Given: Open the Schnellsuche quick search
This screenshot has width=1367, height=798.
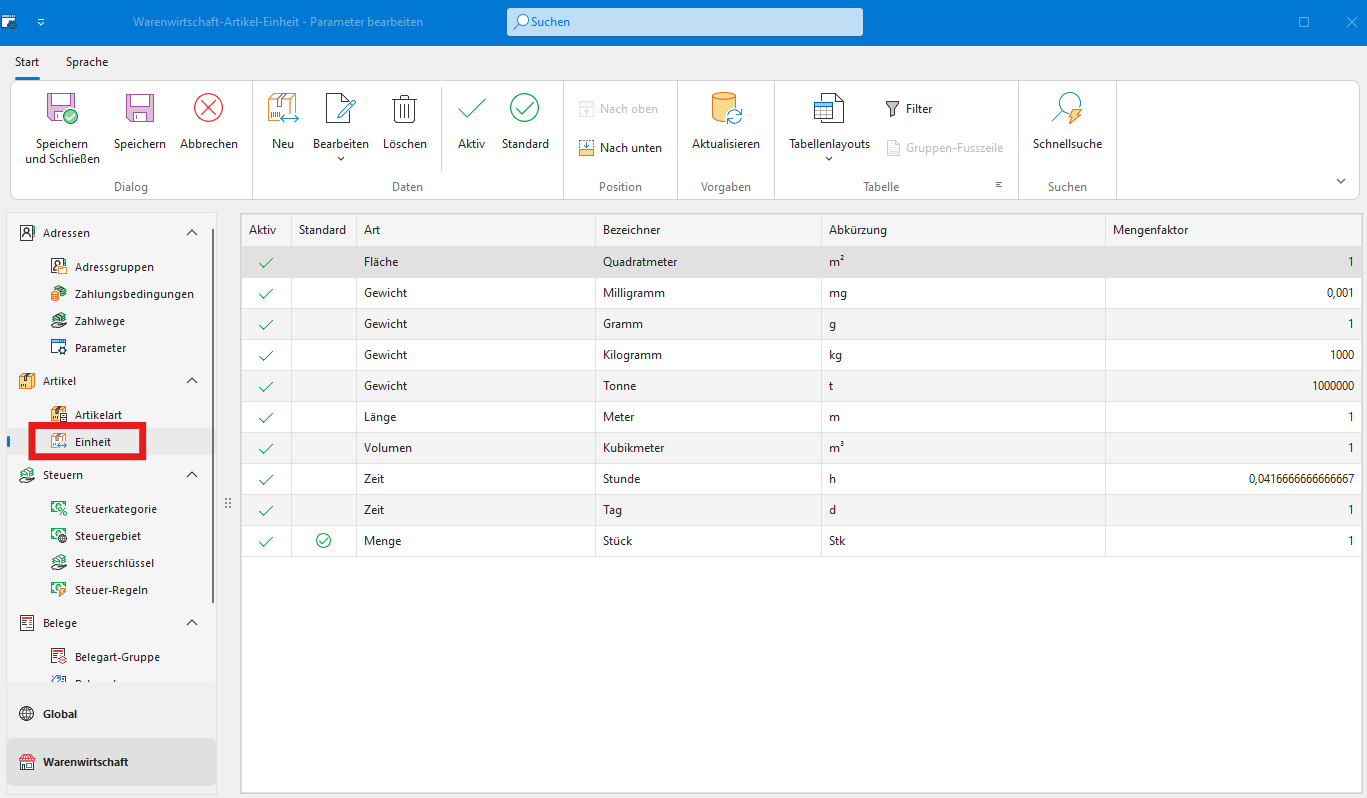Looking at the screenshot, I should click(x=1067, y=109).
